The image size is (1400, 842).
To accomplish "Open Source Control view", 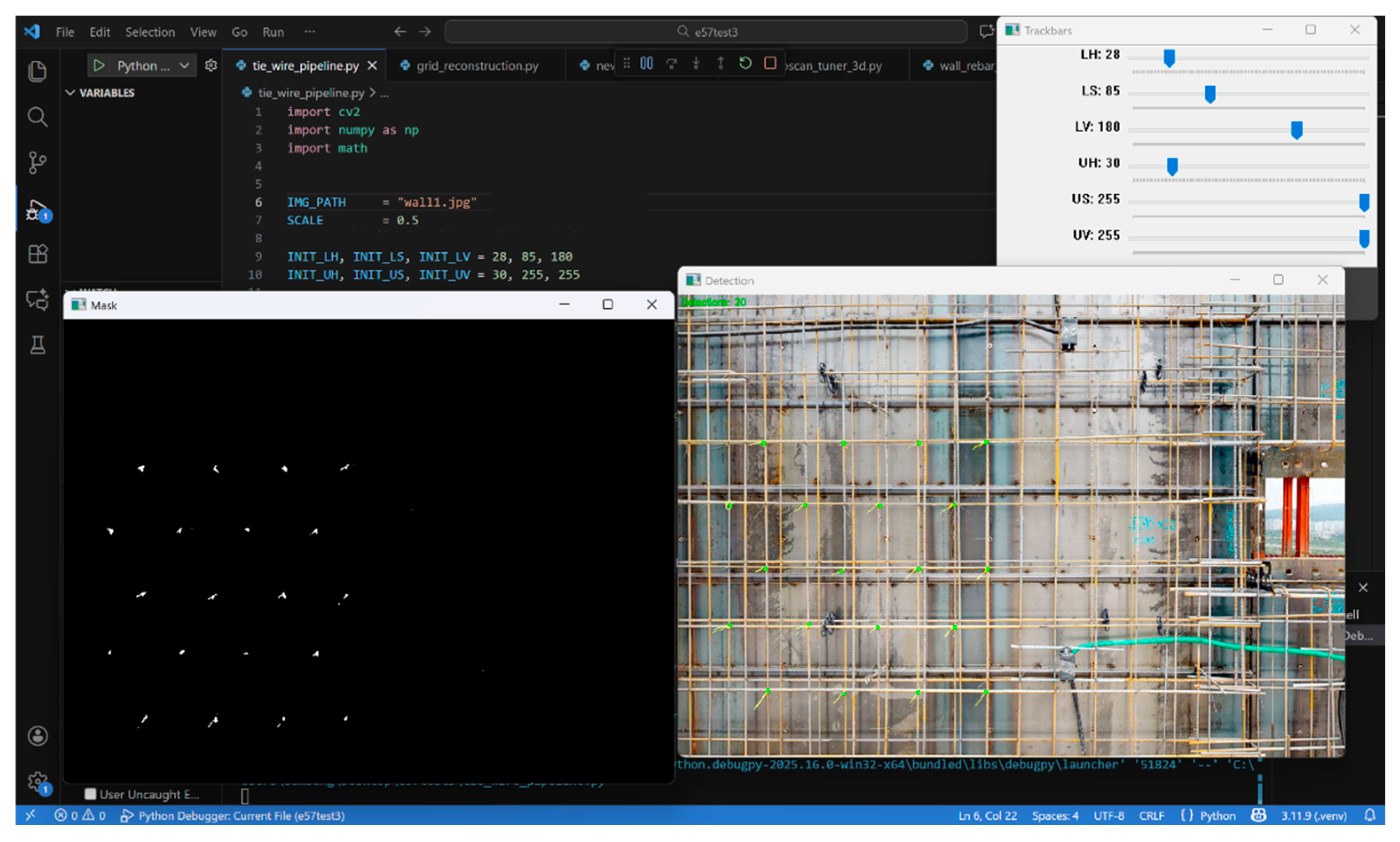I will (37, 163).
